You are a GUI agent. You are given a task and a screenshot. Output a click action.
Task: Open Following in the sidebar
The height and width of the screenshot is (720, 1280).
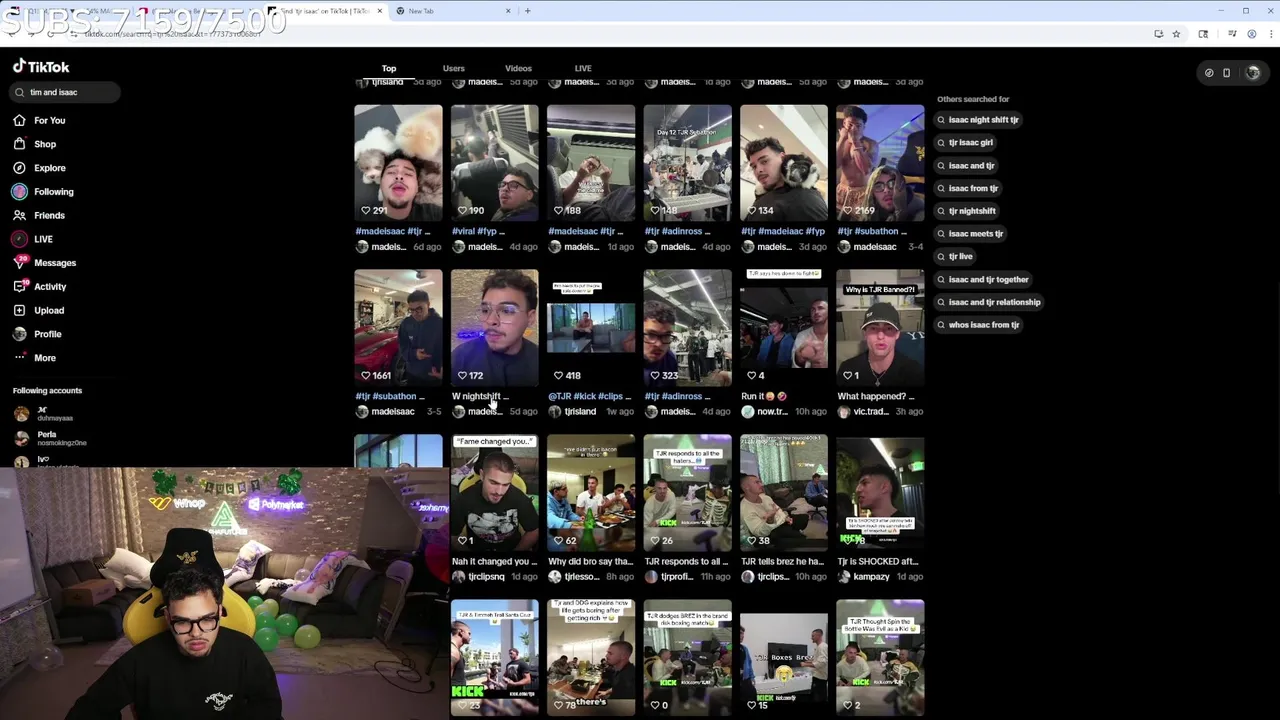pyautogui.click(x=43, y=192)
